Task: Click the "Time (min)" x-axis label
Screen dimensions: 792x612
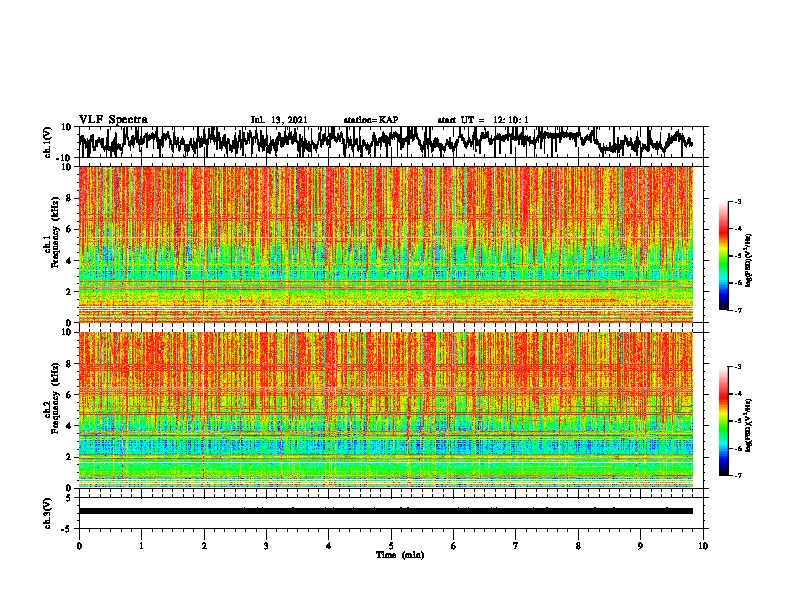Action: (400, 555)
